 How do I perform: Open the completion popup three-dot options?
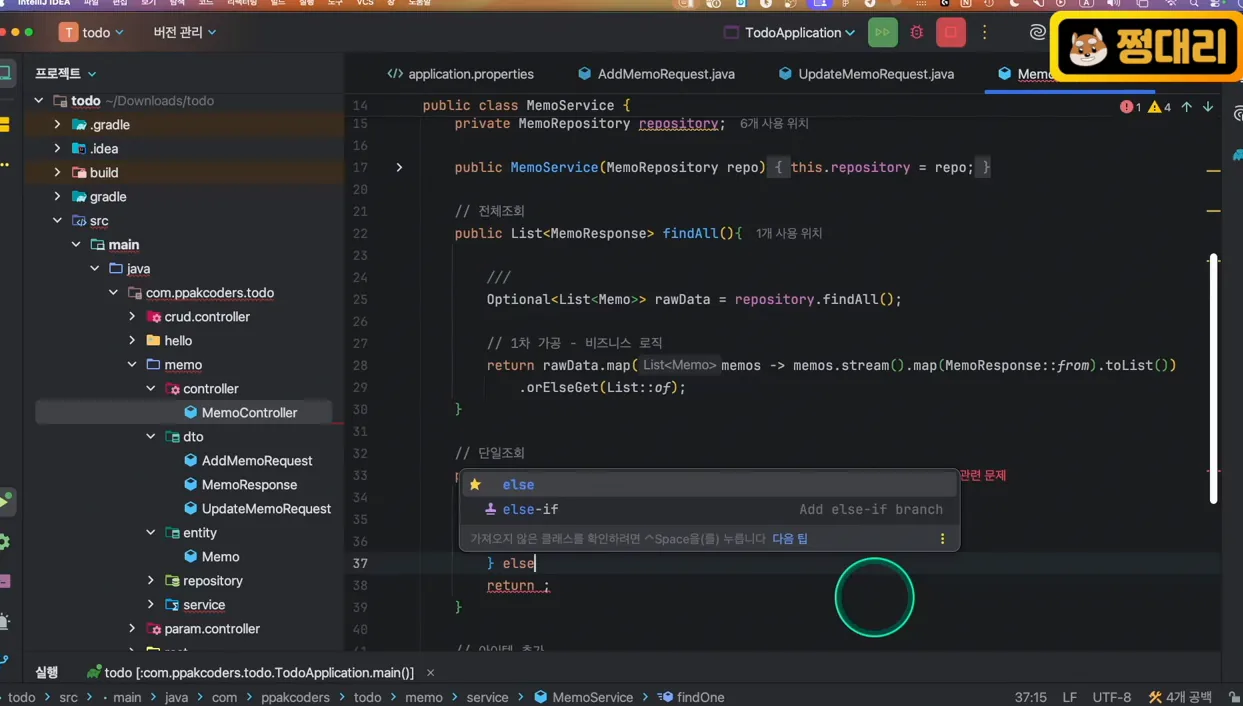coord(942,539)
